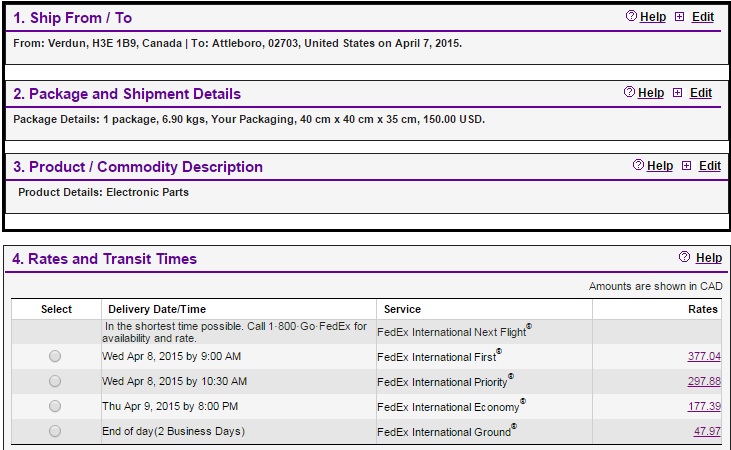This screenshot has height=450, width=731.
Task: Open Edit link for Product/Commodity Description
Action: coord(710,166)
